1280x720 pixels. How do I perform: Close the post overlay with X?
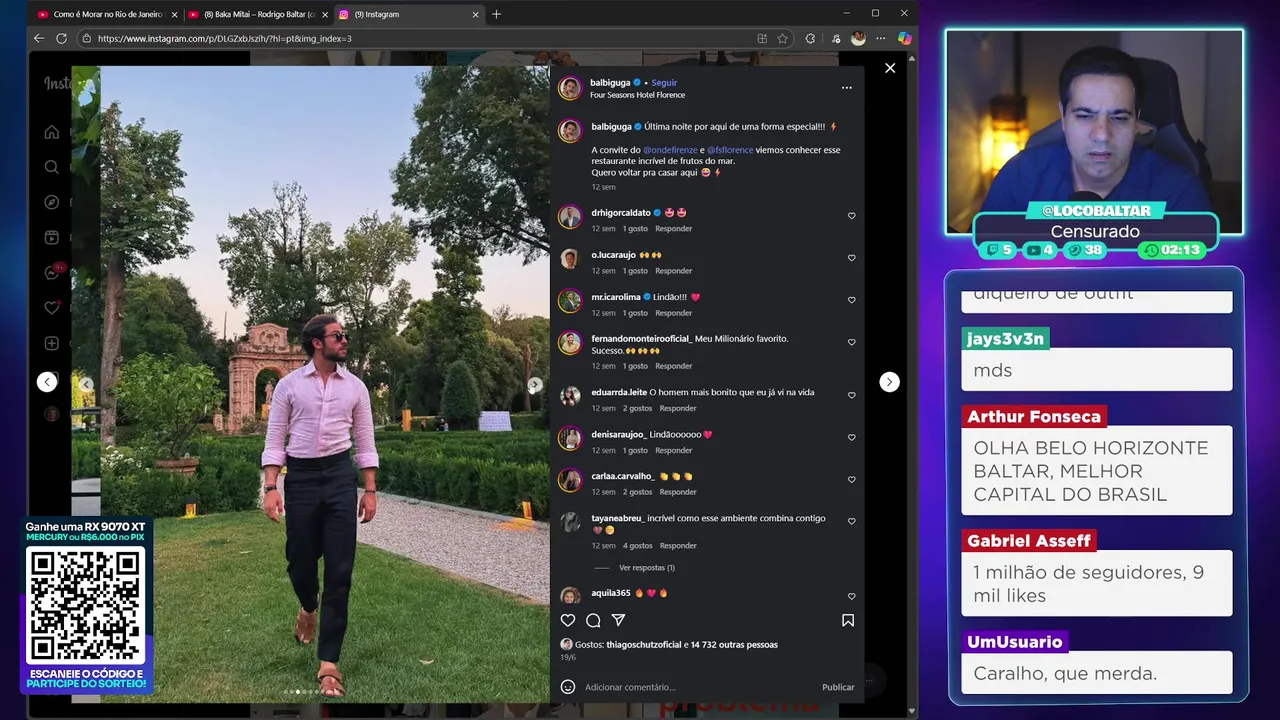(x=890, y=68)
